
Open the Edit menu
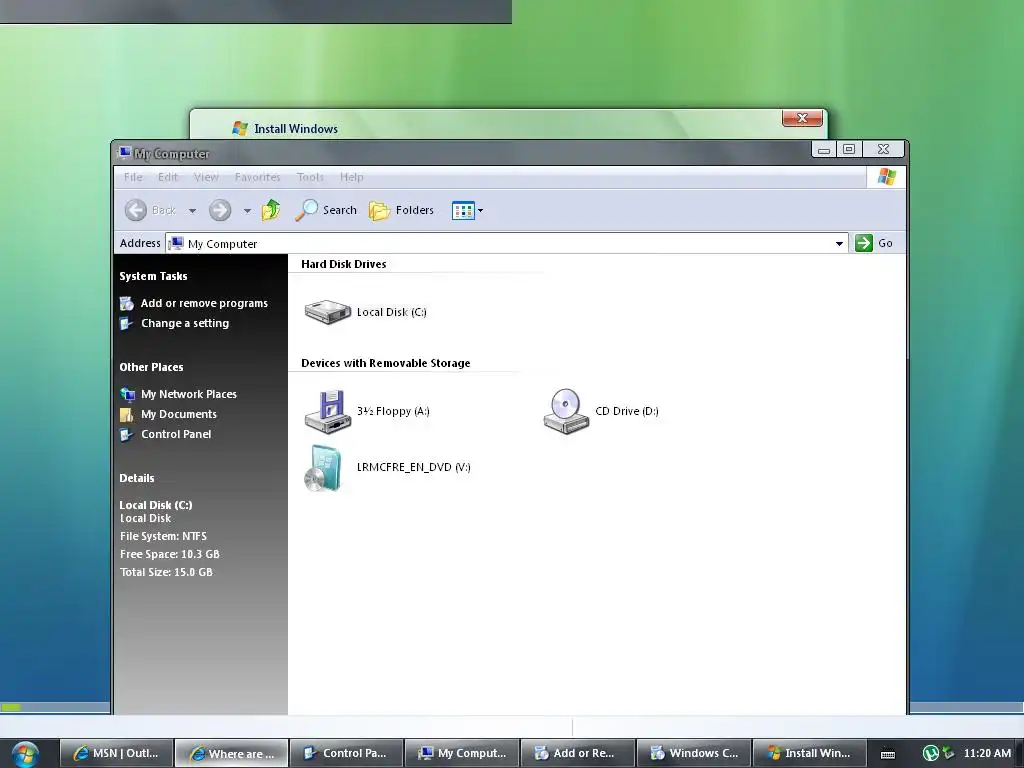[x=168, y=177]
